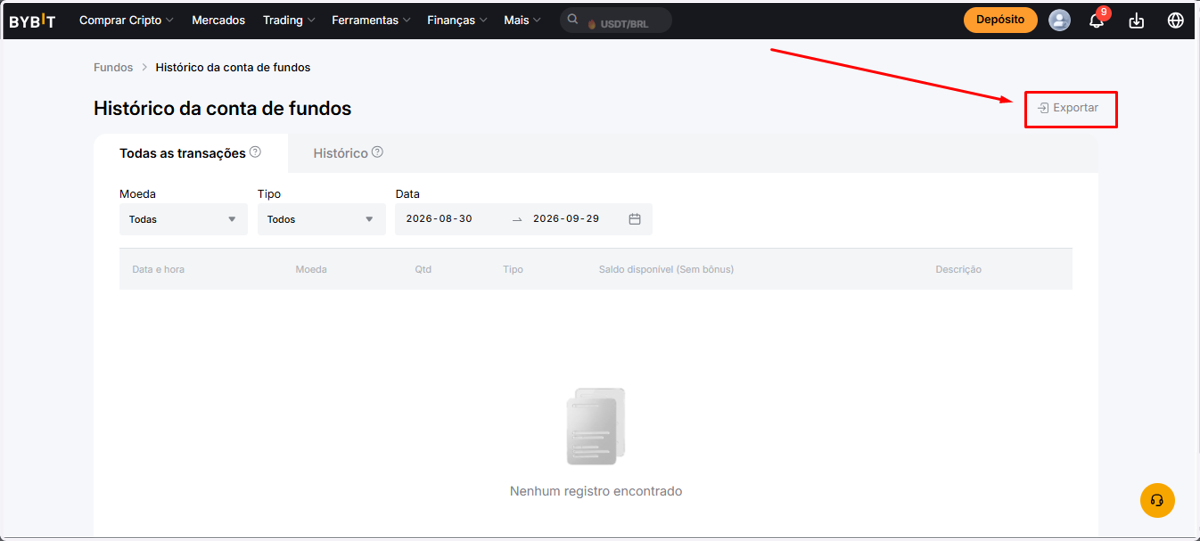This screenshot has height=541, width=1200.
Task: Click Histórico da conta de fundos breadcrumb text
Action: click(233, 68)
